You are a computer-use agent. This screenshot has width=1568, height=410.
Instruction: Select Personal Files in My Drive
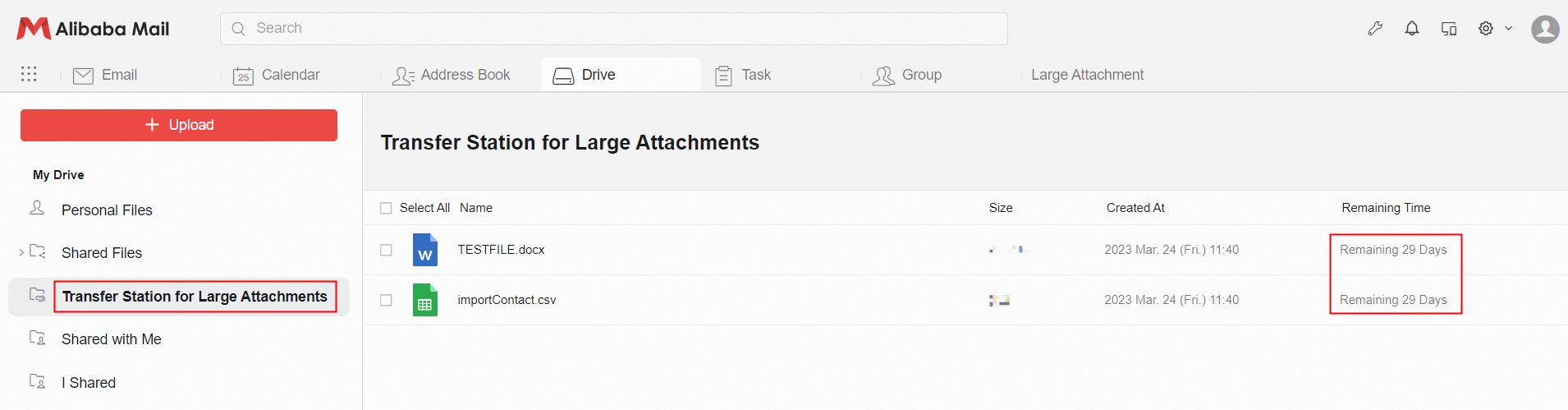pos(107,210)
